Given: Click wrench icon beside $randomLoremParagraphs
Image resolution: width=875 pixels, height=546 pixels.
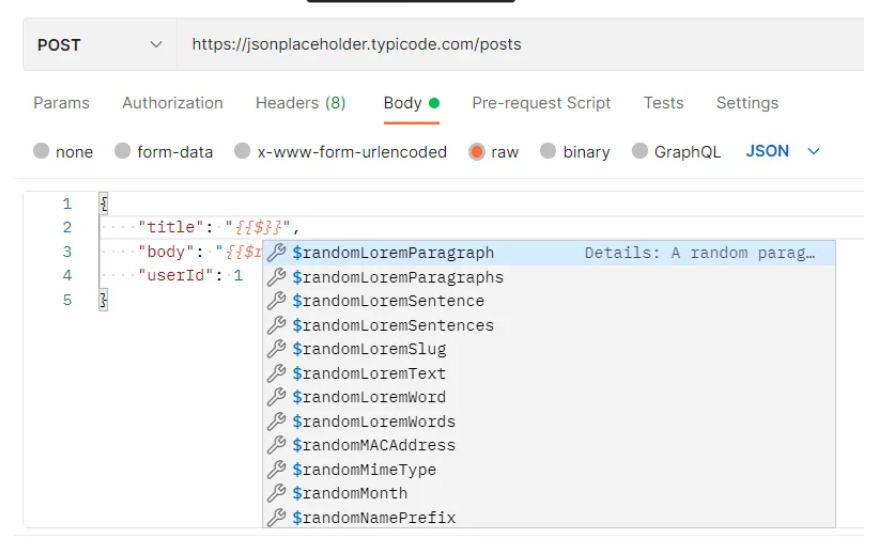Looking at the screenshot, I should click(x=276, y=277).
